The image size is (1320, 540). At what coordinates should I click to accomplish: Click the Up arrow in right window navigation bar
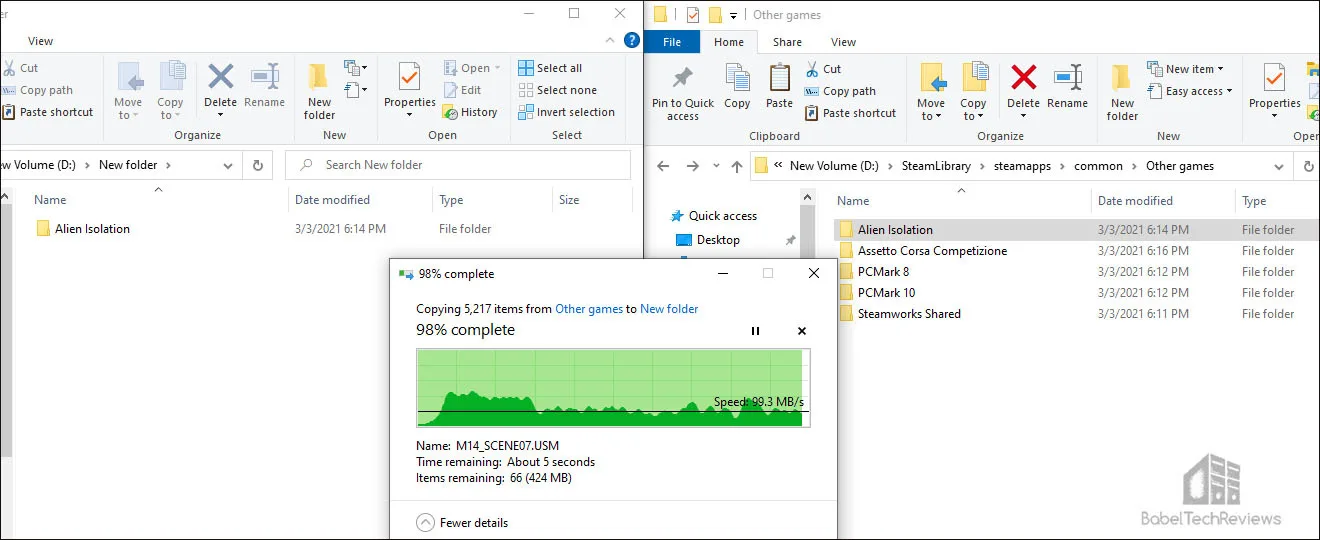tap(735, 166)
